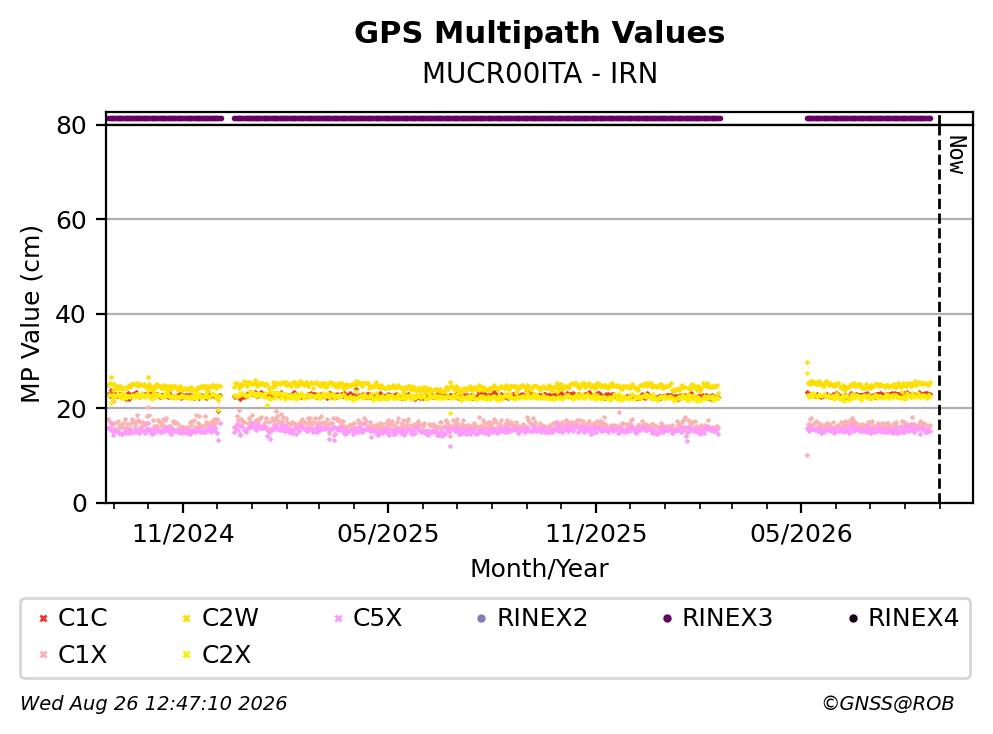Select the C1C legend label
Viewport: 993px width, 734px height.
pyautogui.click(x=82, y=617)
